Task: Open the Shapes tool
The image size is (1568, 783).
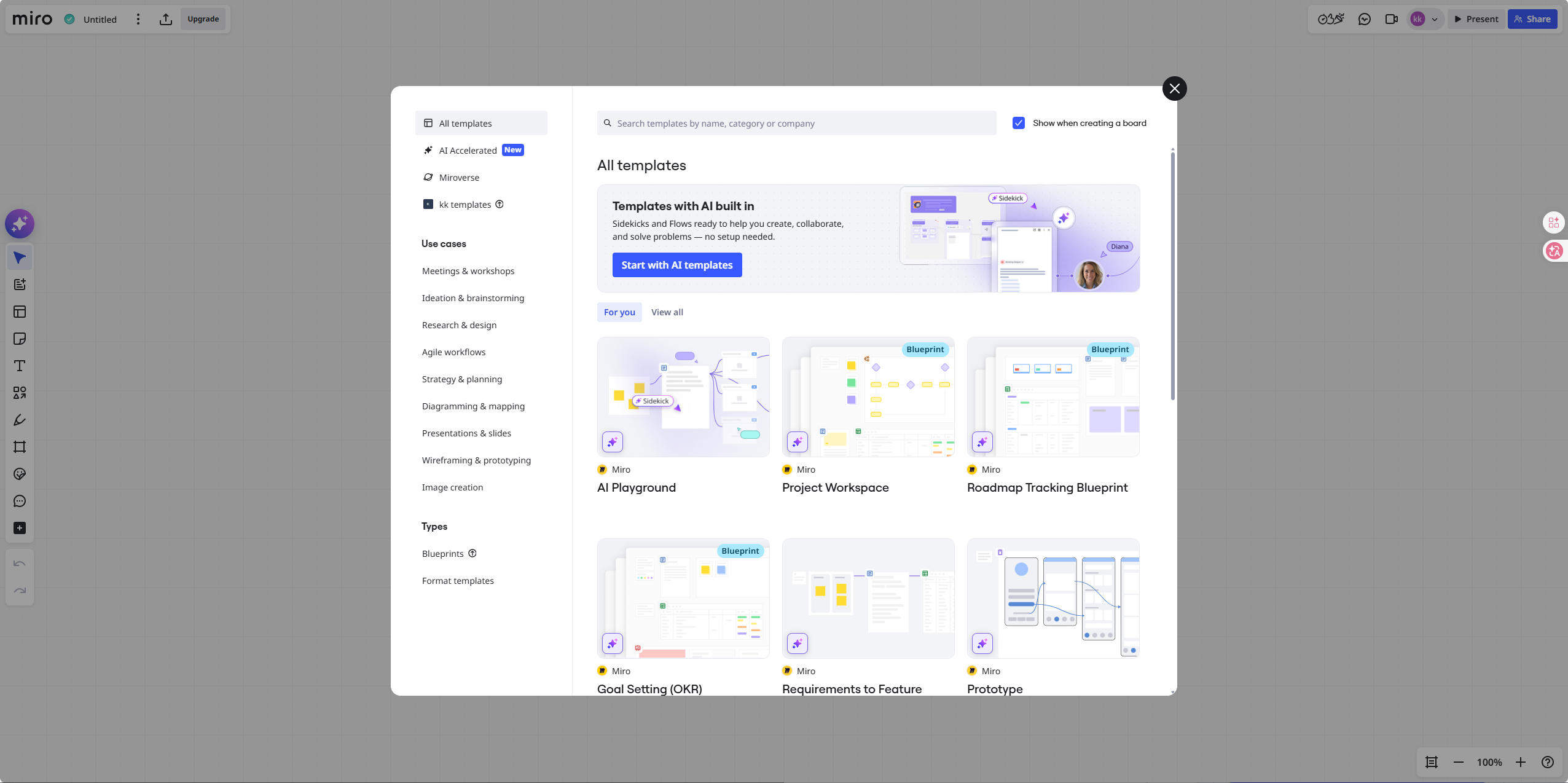Action: [20, 393]
